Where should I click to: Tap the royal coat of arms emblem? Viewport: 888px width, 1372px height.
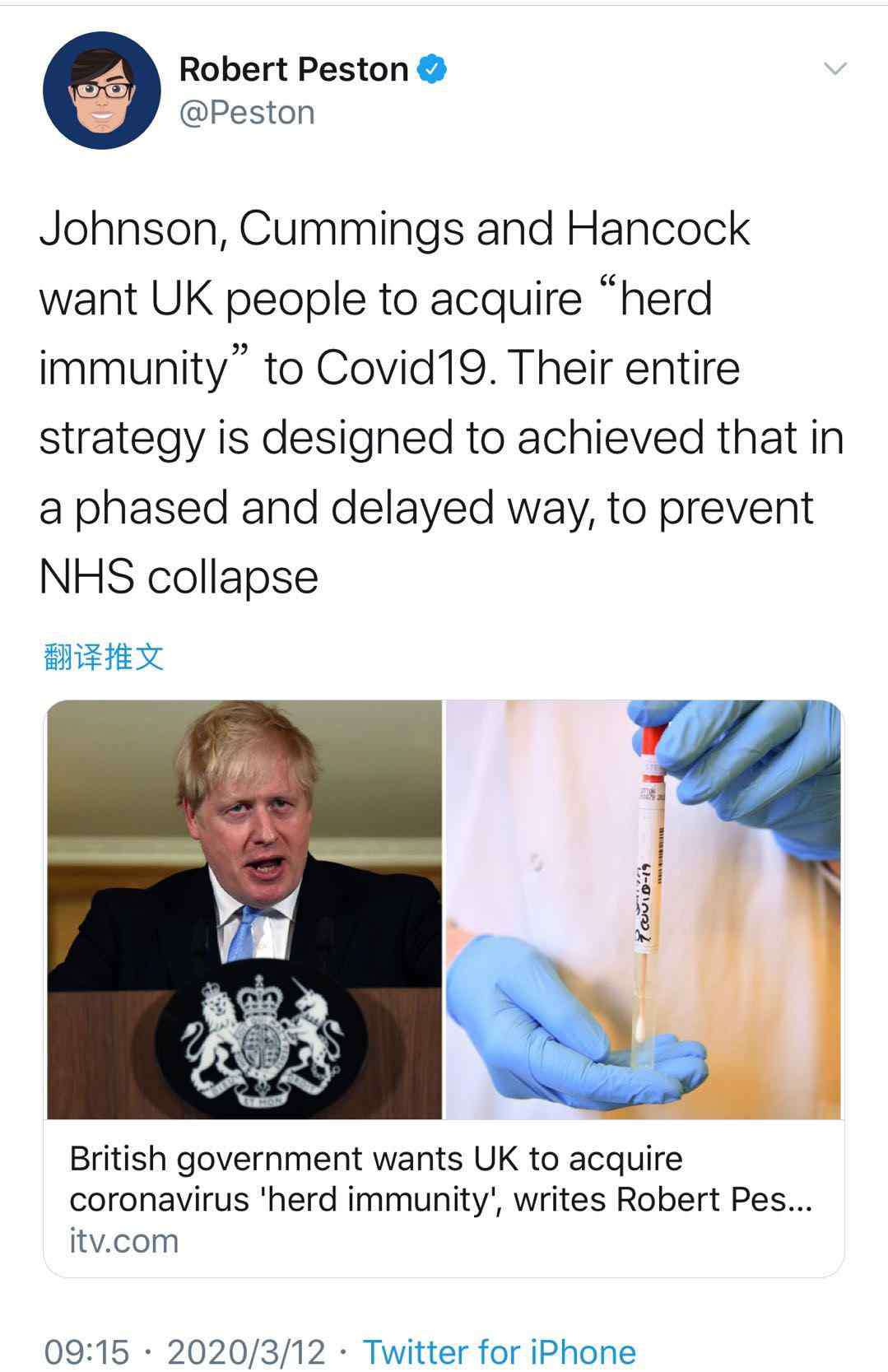pyautogui.click(x=261, y=1039)
